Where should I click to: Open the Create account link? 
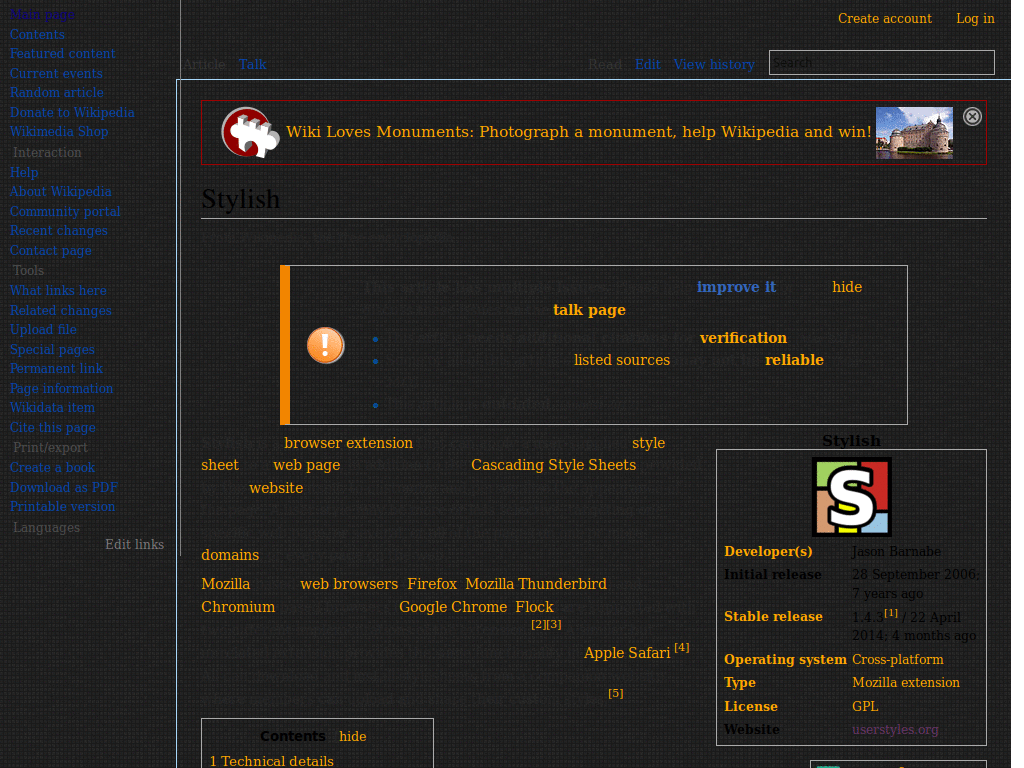(884, 18)
